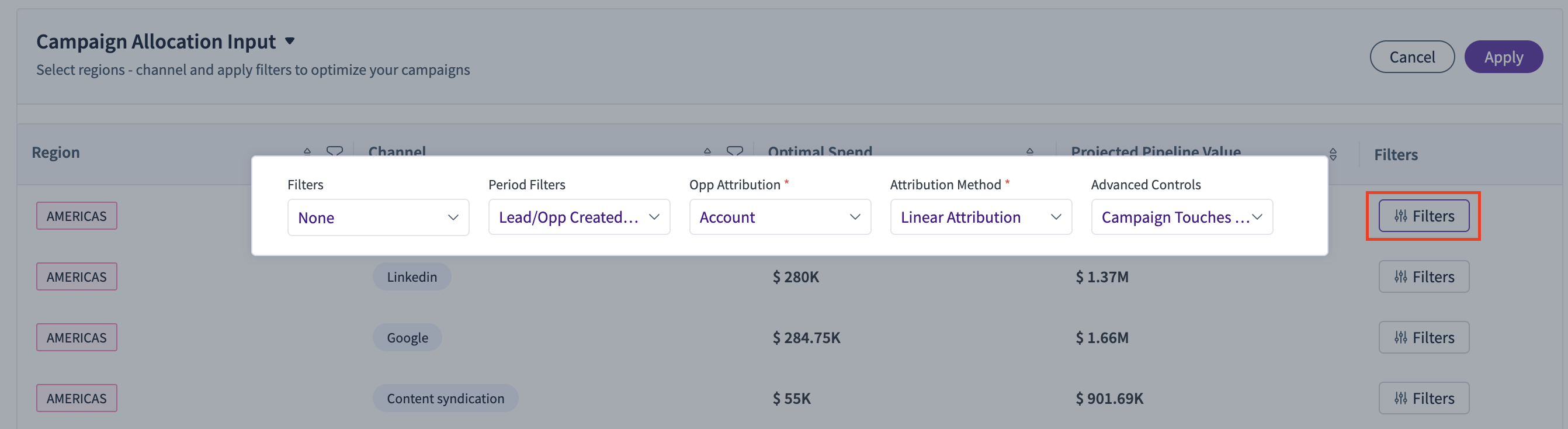Click the highlighted Filters button in first row

tap(1424, 216)
